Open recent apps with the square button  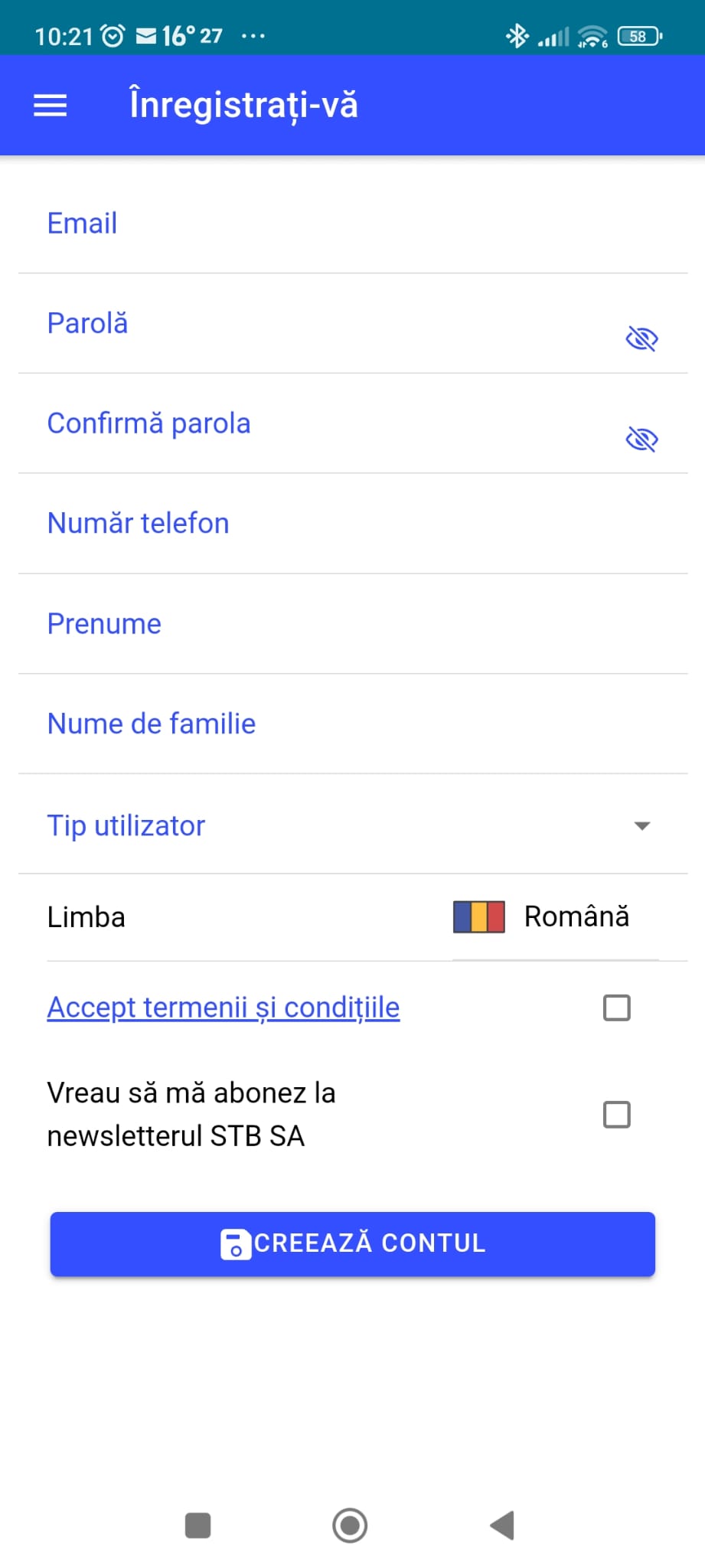tap(198, 1525)
